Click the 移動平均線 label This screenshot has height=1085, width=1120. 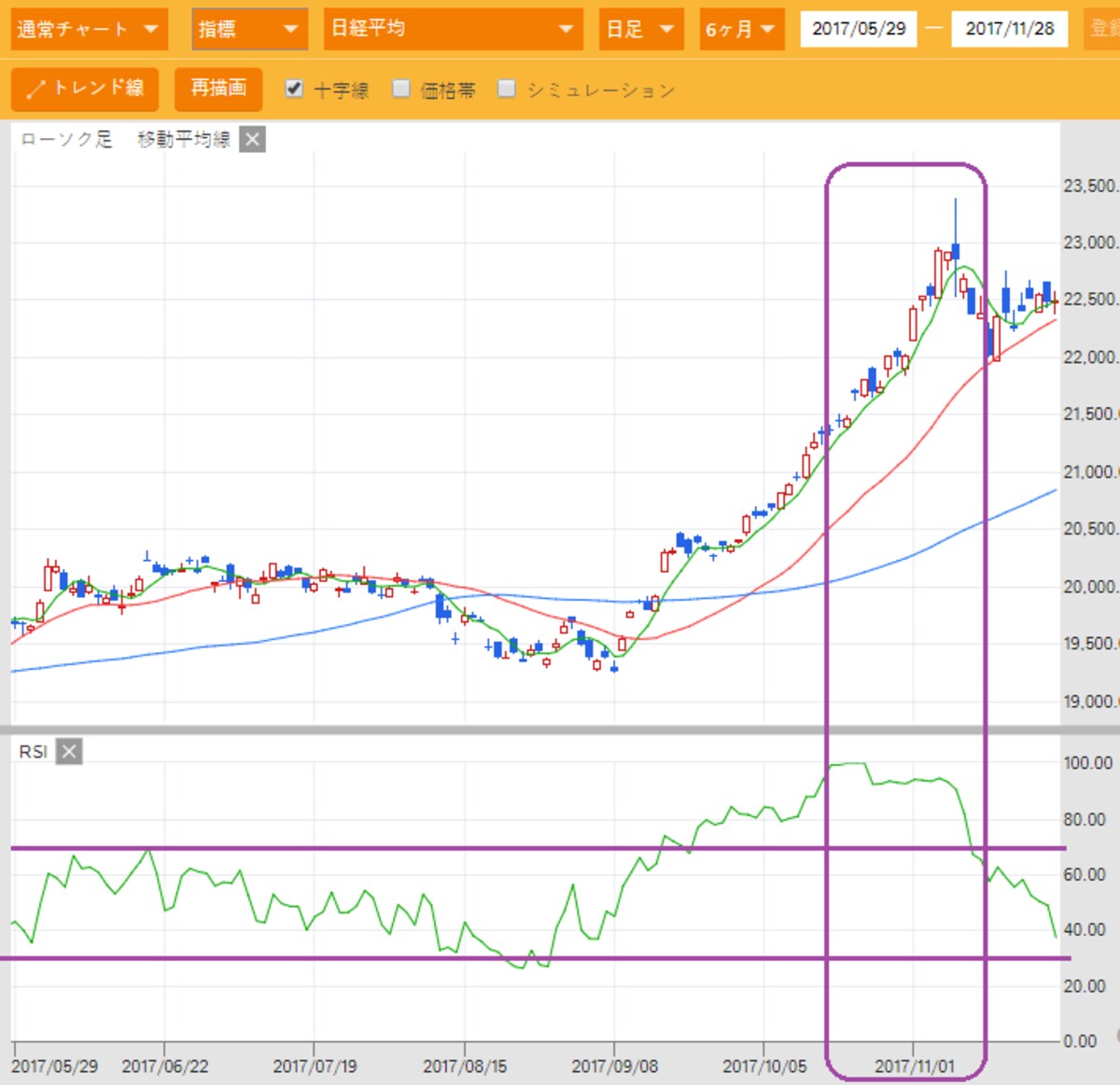[183, 140]
